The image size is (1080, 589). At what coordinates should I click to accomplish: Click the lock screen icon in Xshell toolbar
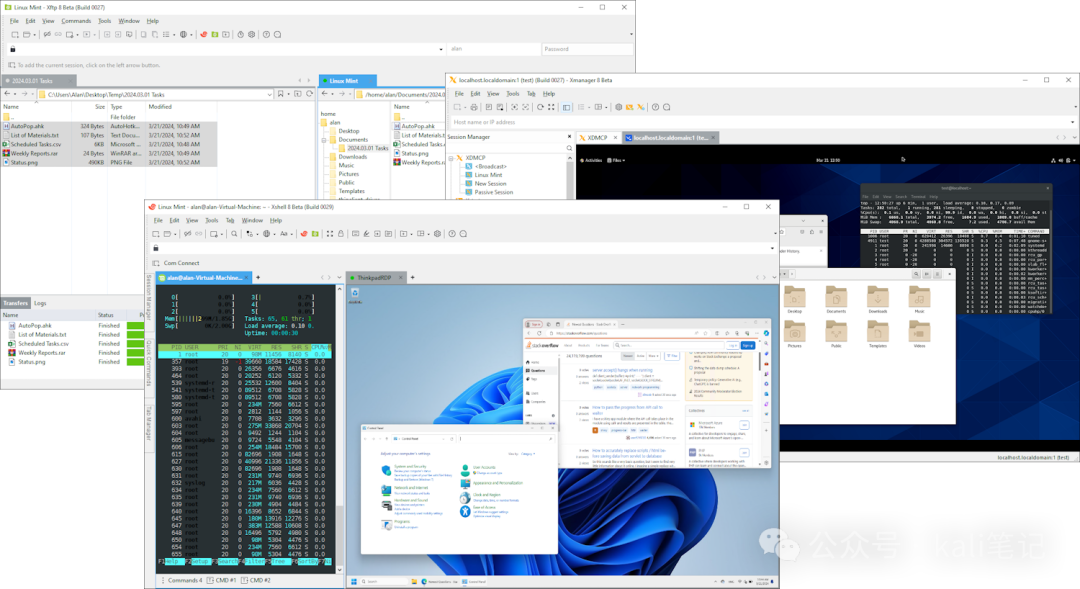341,234
